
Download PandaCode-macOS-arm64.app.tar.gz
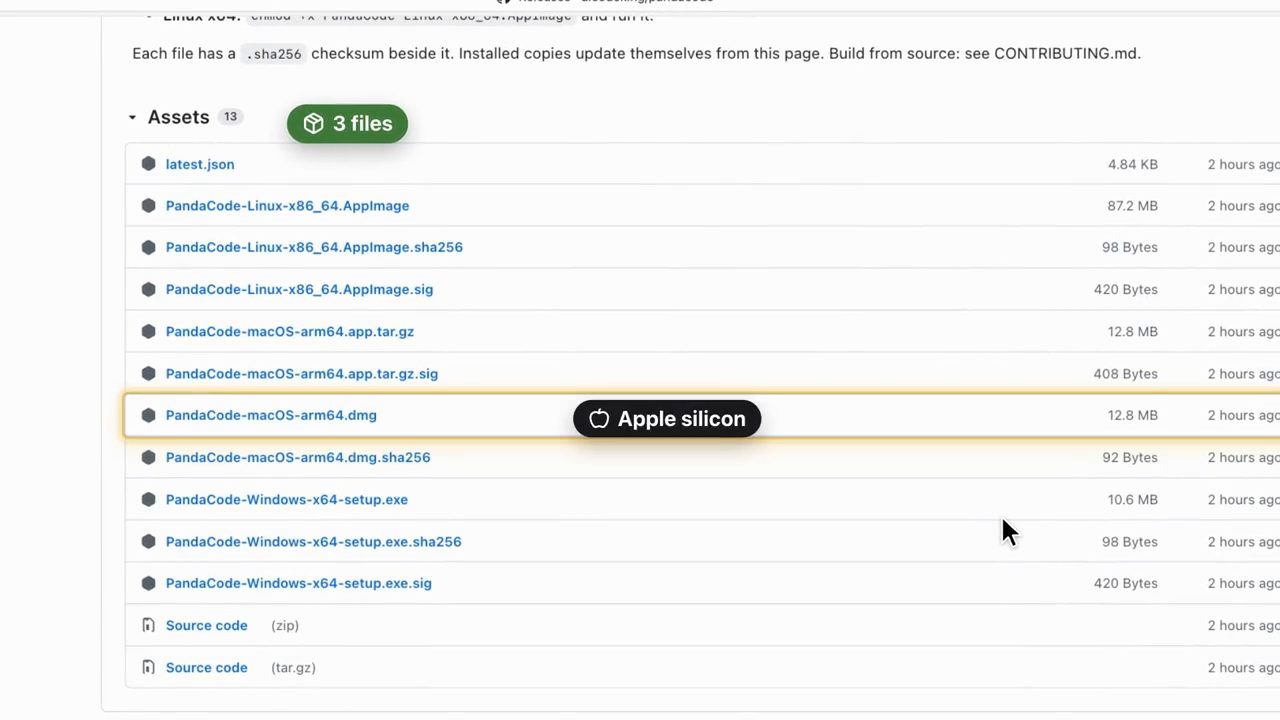coord(290,332)
